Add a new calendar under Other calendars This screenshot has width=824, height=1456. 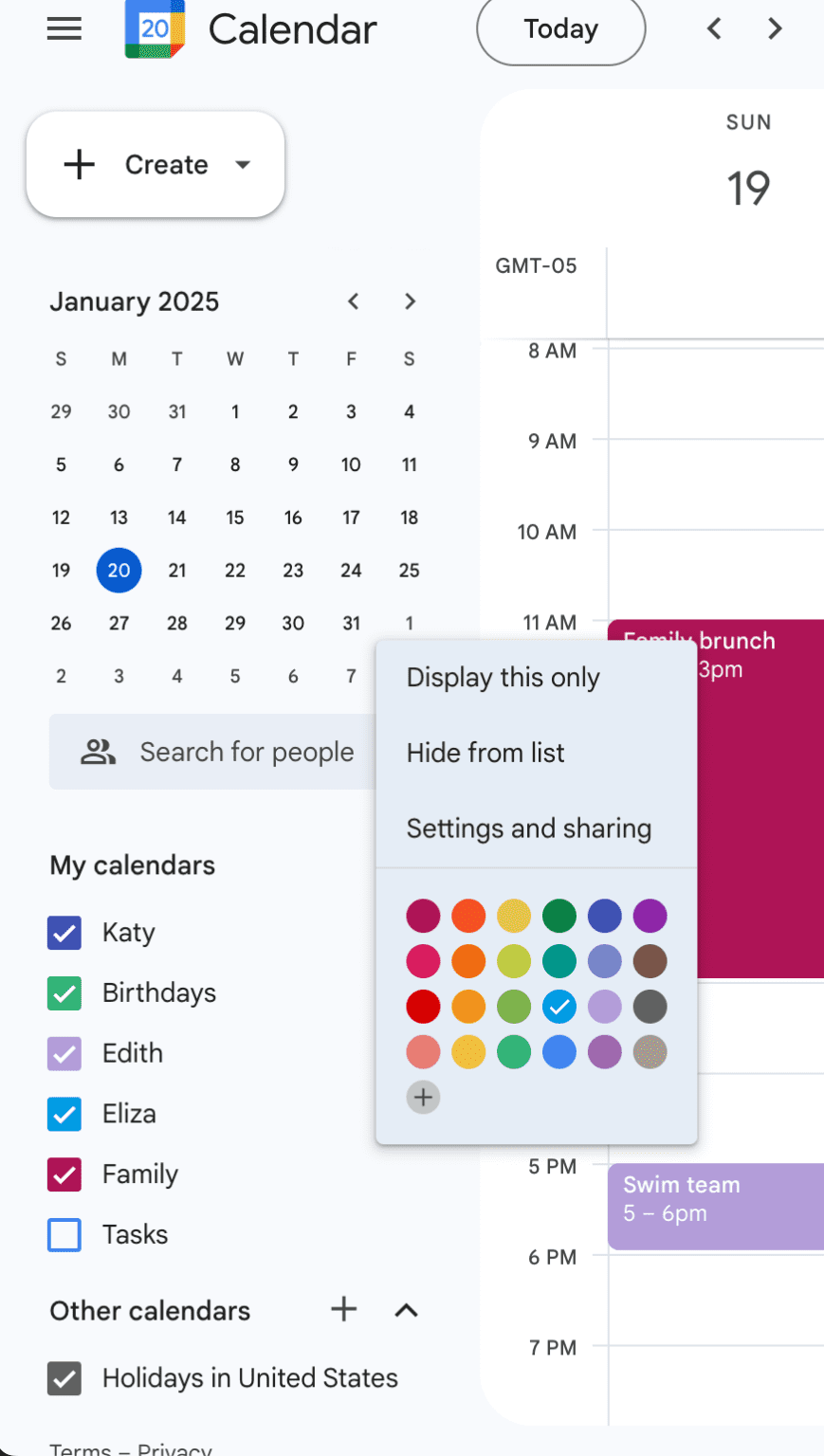343,1310
